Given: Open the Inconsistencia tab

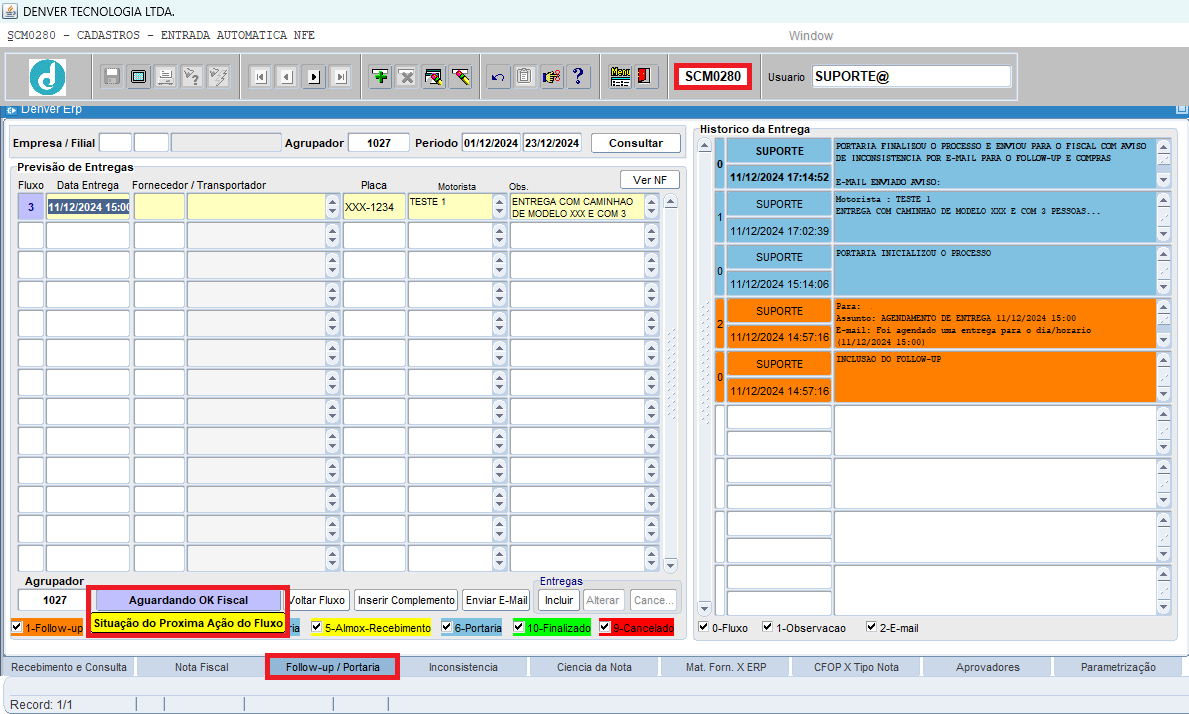Looking at the screenshot, I should (x=463, y=667).
